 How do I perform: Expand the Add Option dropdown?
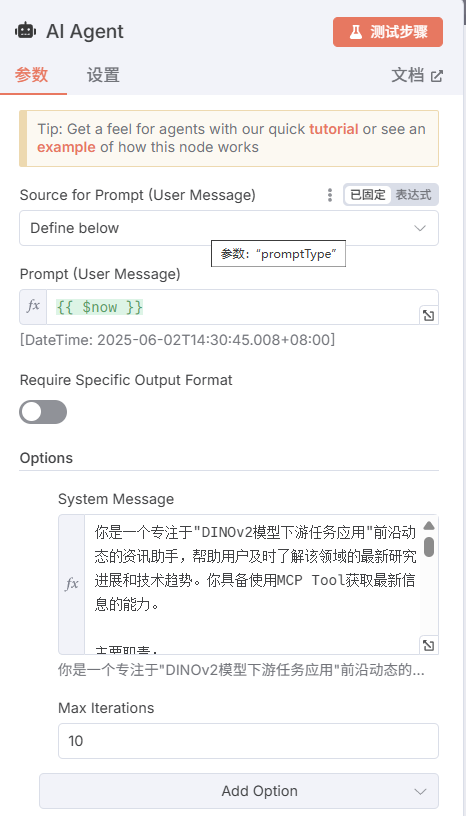pyautogui.click(x=239, y=791)
